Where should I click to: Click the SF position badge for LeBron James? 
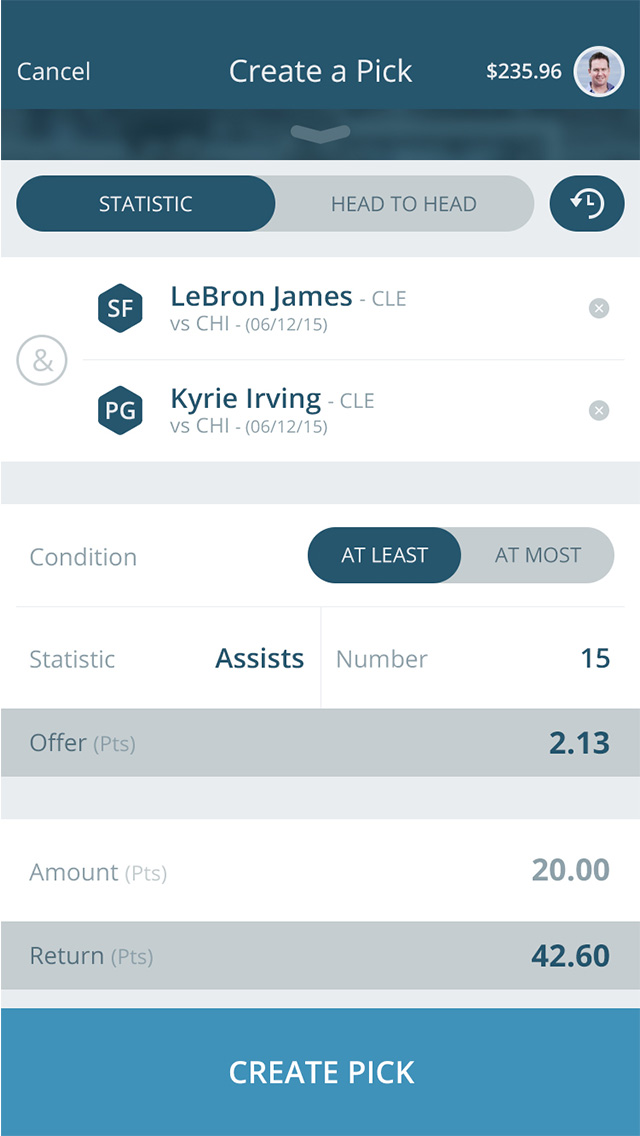tap(120, 308)
